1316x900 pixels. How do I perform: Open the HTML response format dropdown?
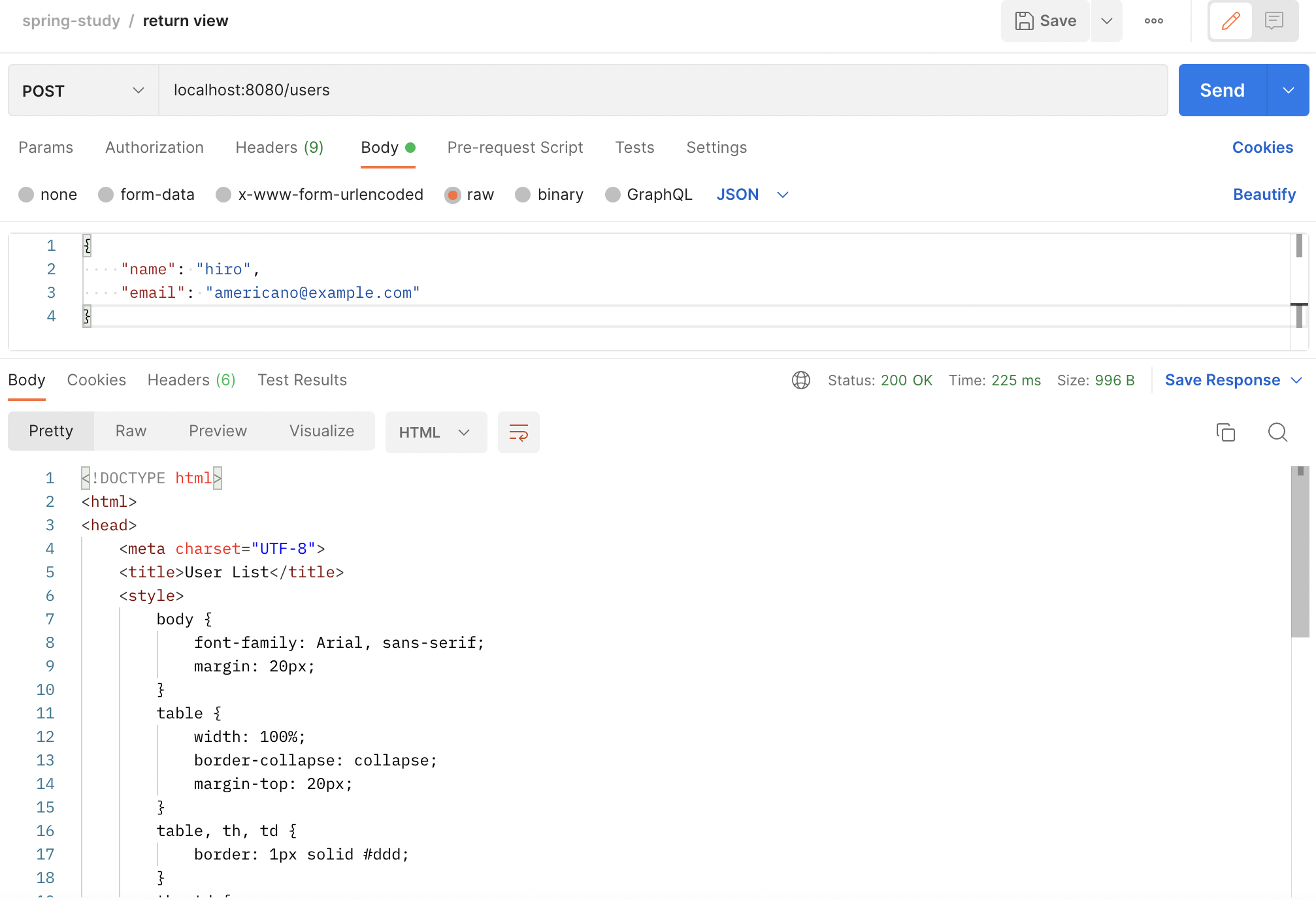(435, 432)
